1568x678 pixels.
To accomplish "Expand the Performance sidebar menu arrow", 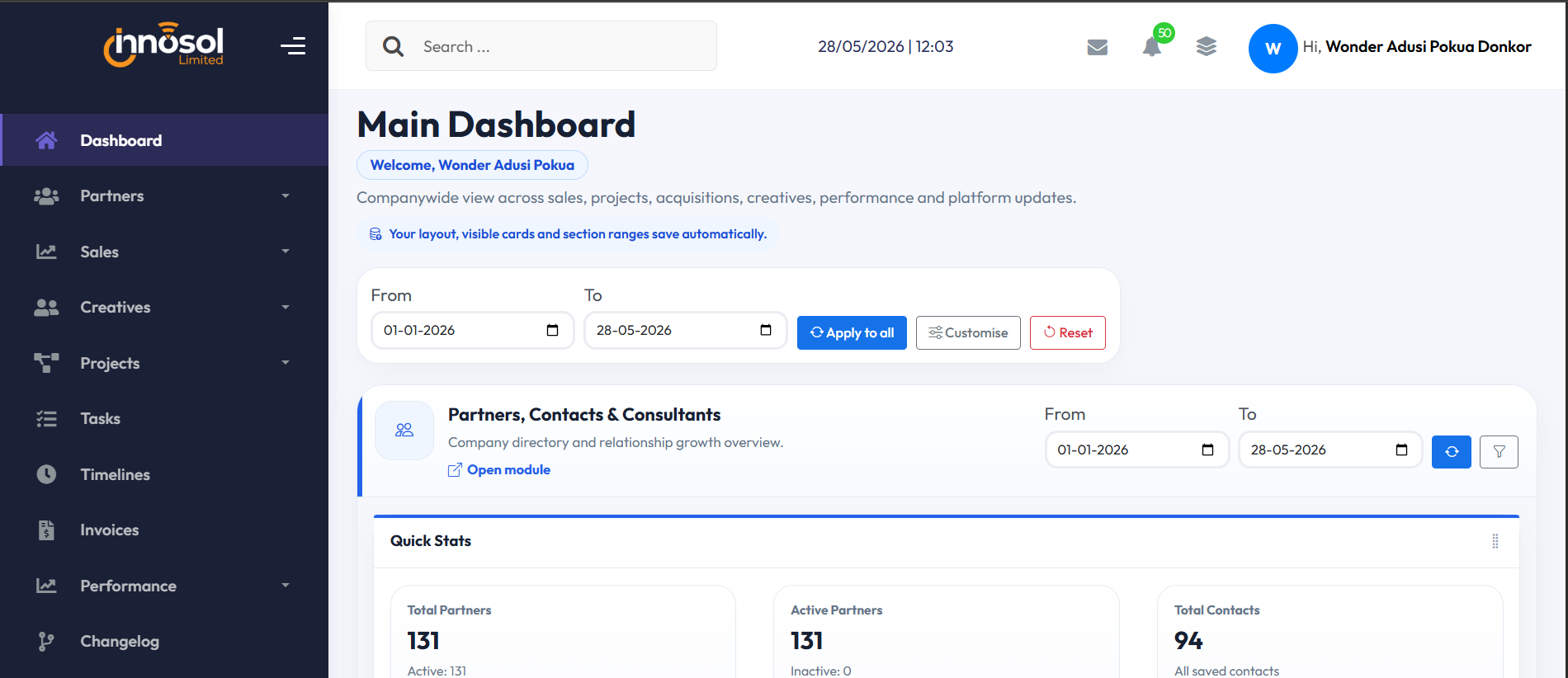I will point(286,586).
